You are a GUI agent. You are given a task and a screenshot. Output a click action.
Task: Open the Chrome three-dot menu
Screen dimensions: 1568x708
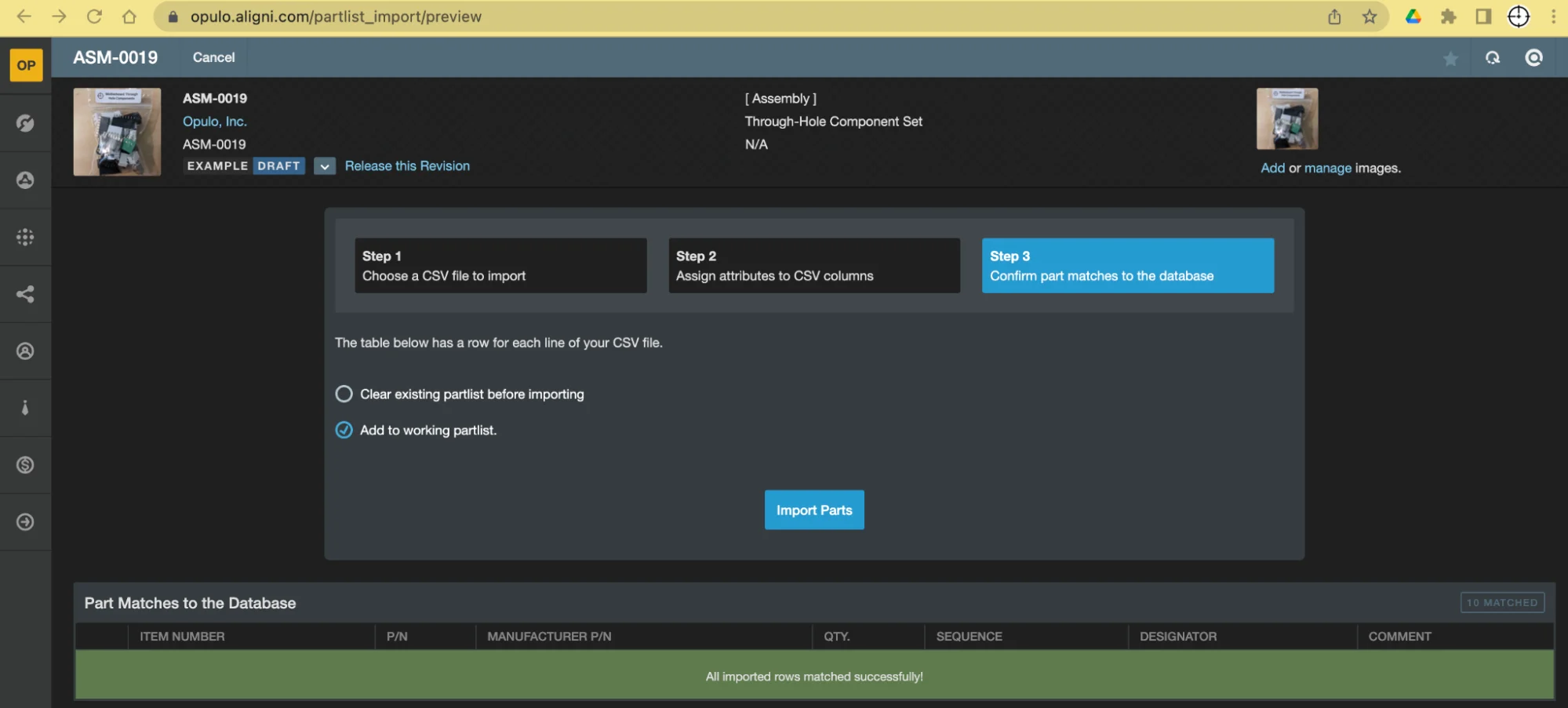pos(1552,16)
